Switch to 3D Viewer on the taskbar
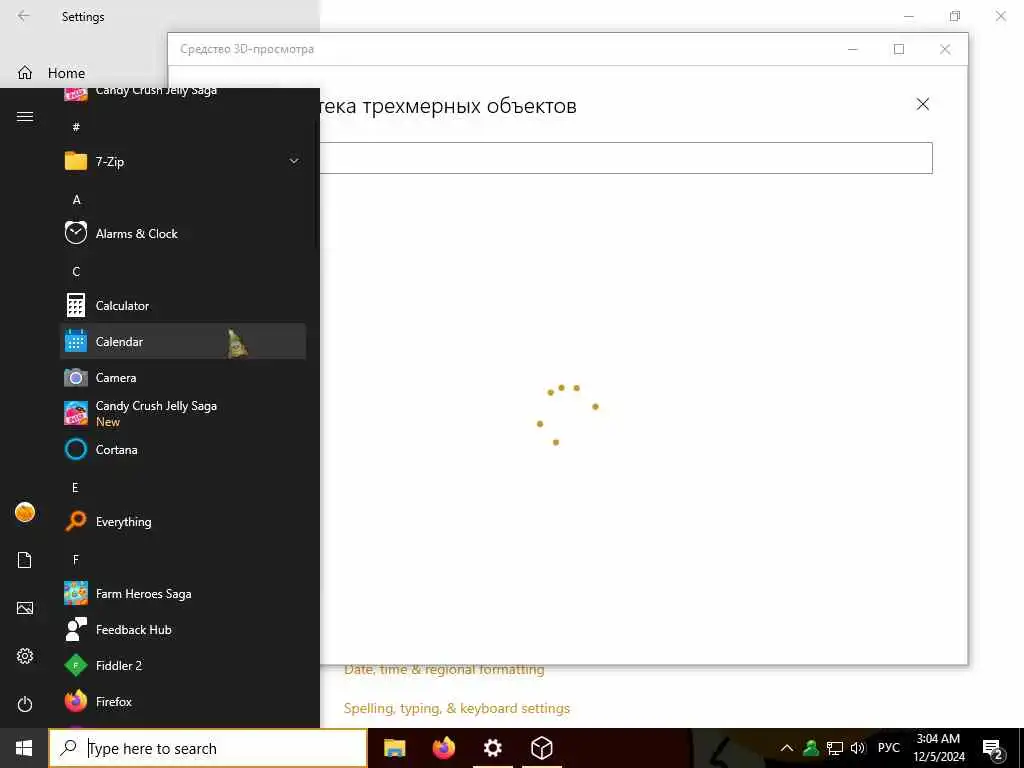 coord(541,748)
